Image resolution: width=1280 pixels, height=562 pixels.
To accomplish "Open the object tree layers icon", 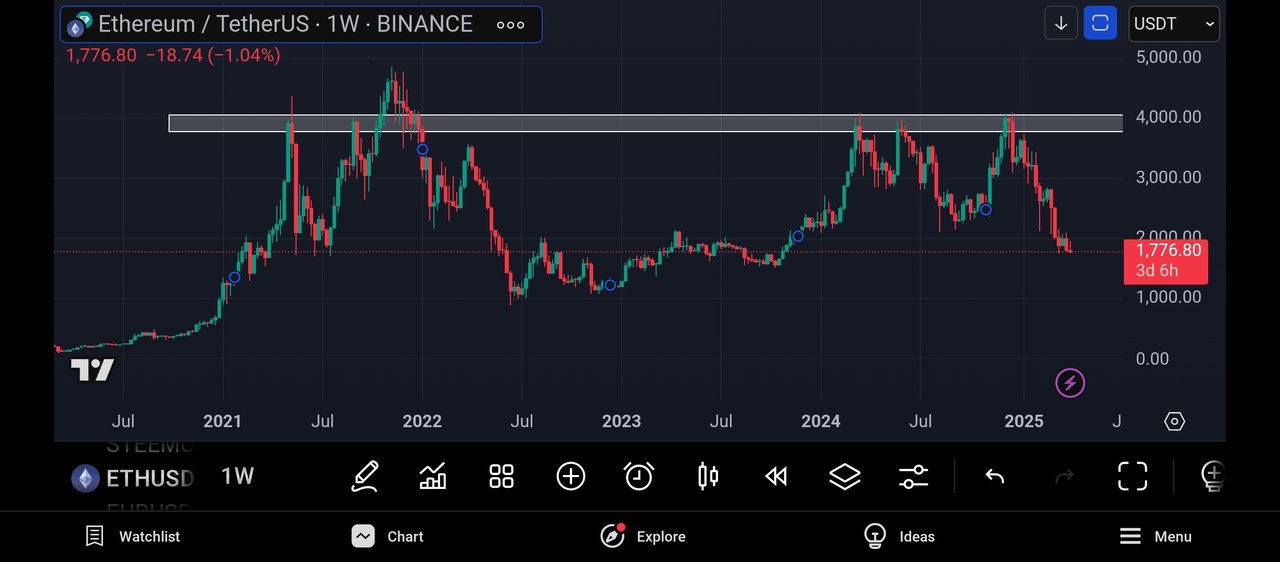I will pyautogui.click(x=845, y=476).
